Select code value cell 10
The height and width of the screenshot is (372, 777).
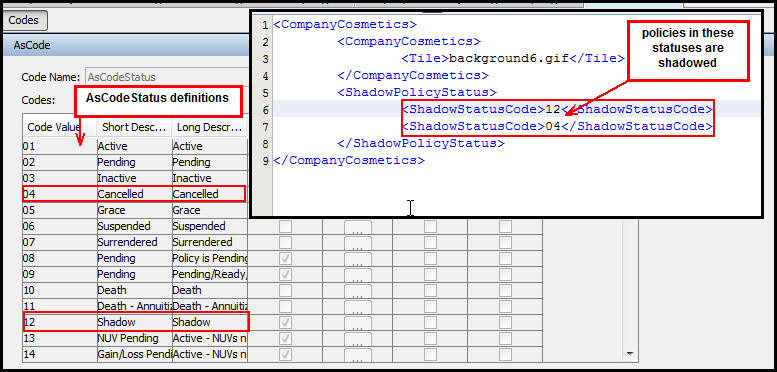[x=59, y=290]
